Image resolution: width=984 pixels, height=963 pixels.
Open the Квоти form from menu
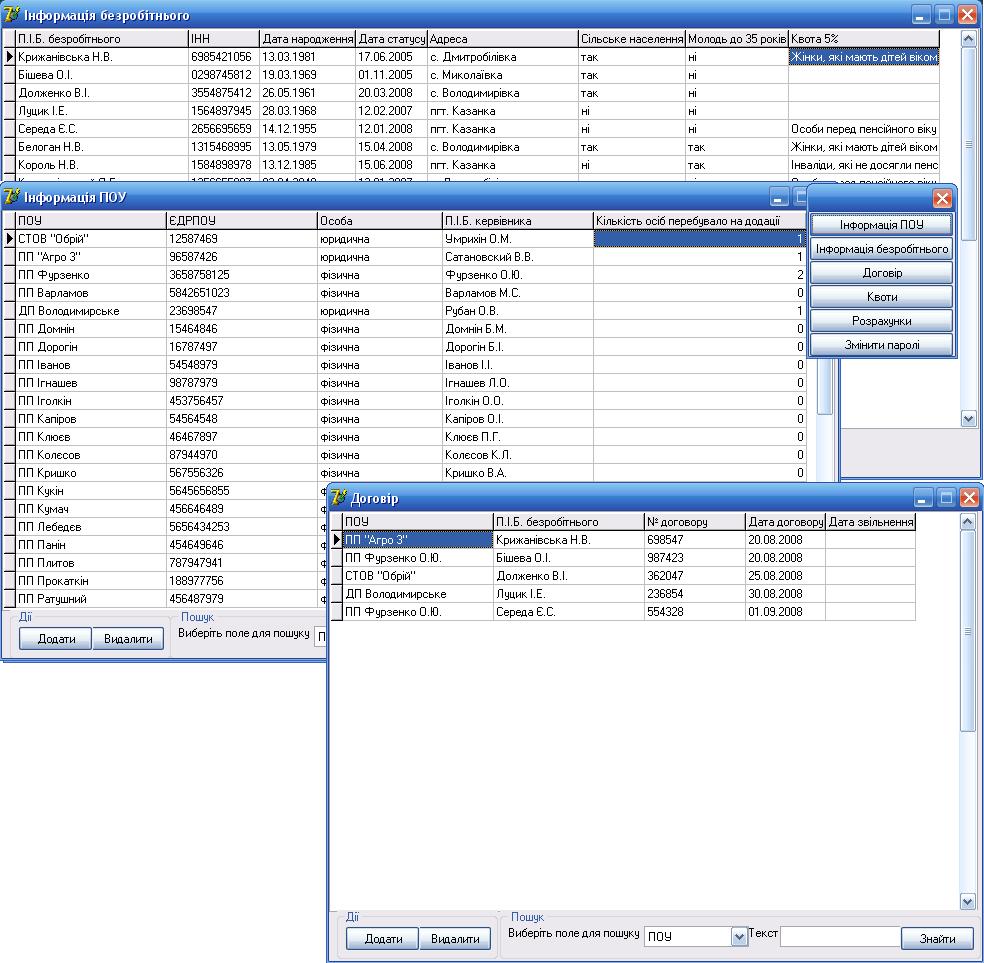881,297
